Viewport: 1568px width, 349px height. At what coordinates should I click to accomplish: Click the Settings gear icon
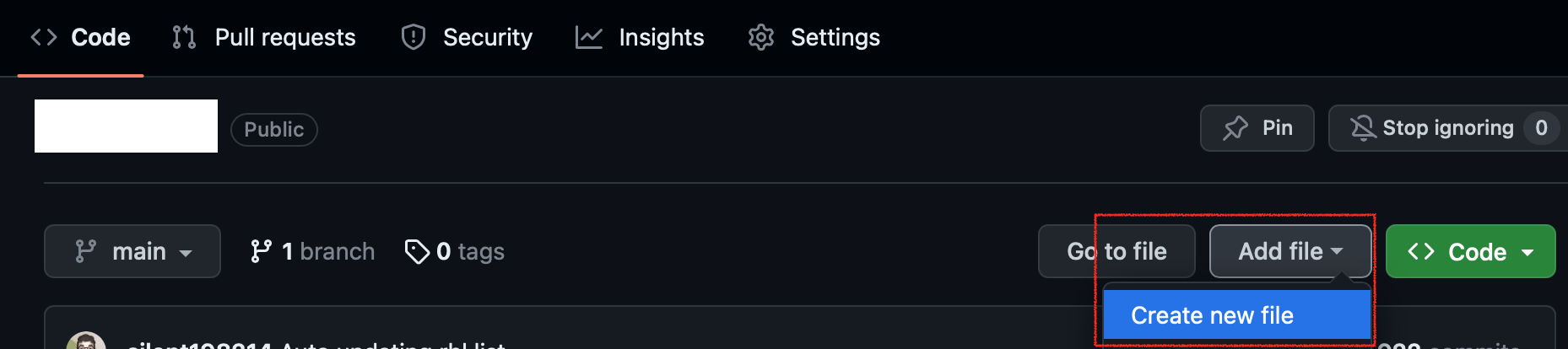(x=761, y=37)
